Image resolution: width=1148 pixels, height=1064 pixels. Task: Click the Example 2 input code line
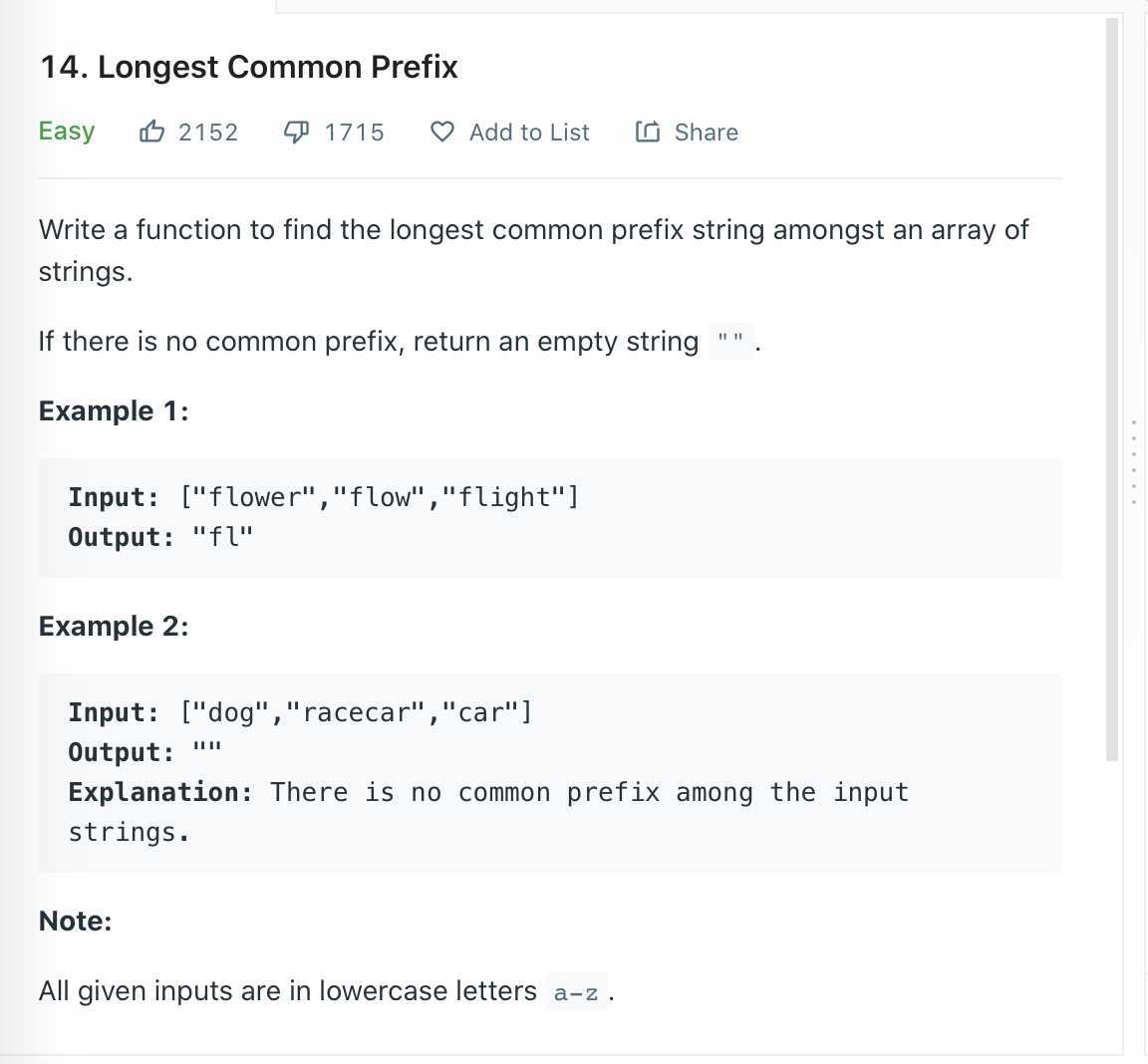pos(300,712)
